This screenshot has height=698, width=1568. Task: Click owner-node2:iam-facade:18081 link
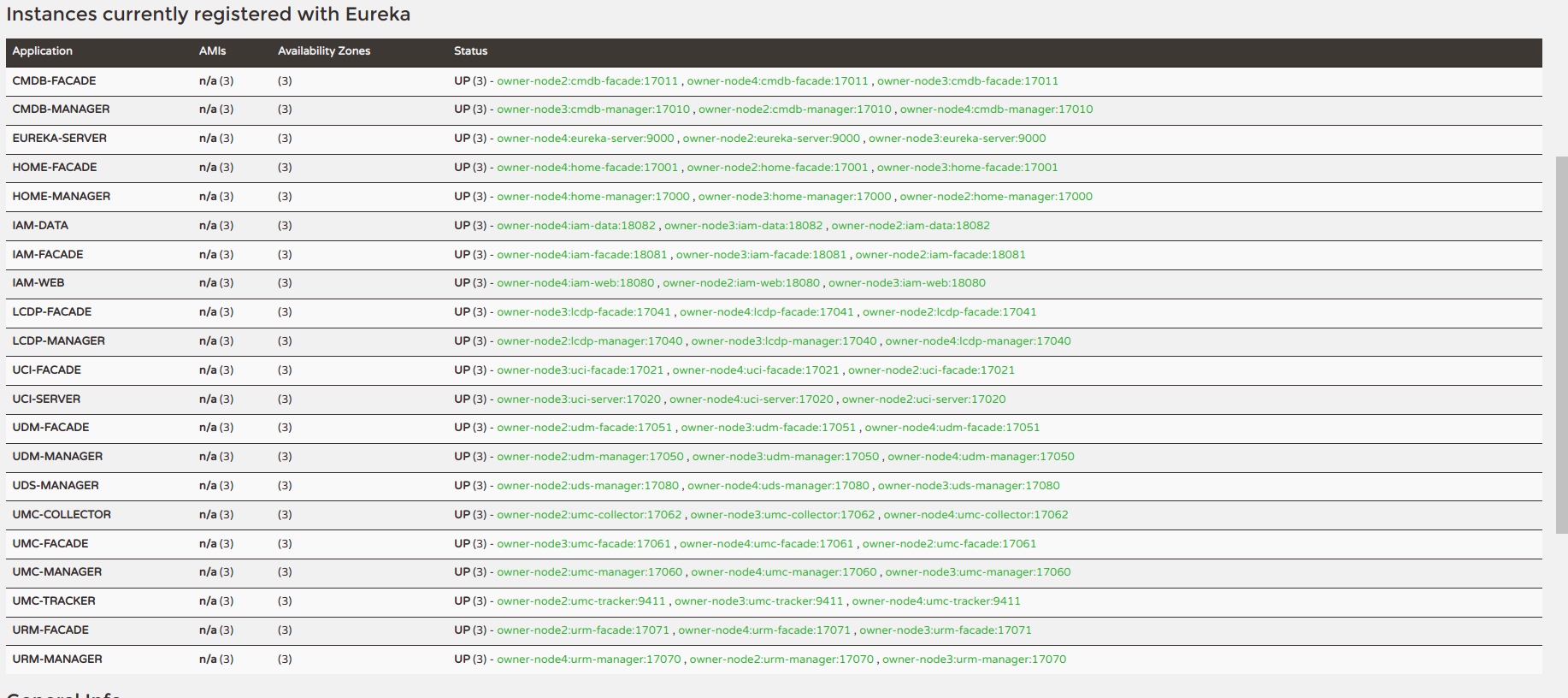tap(940, 255)
